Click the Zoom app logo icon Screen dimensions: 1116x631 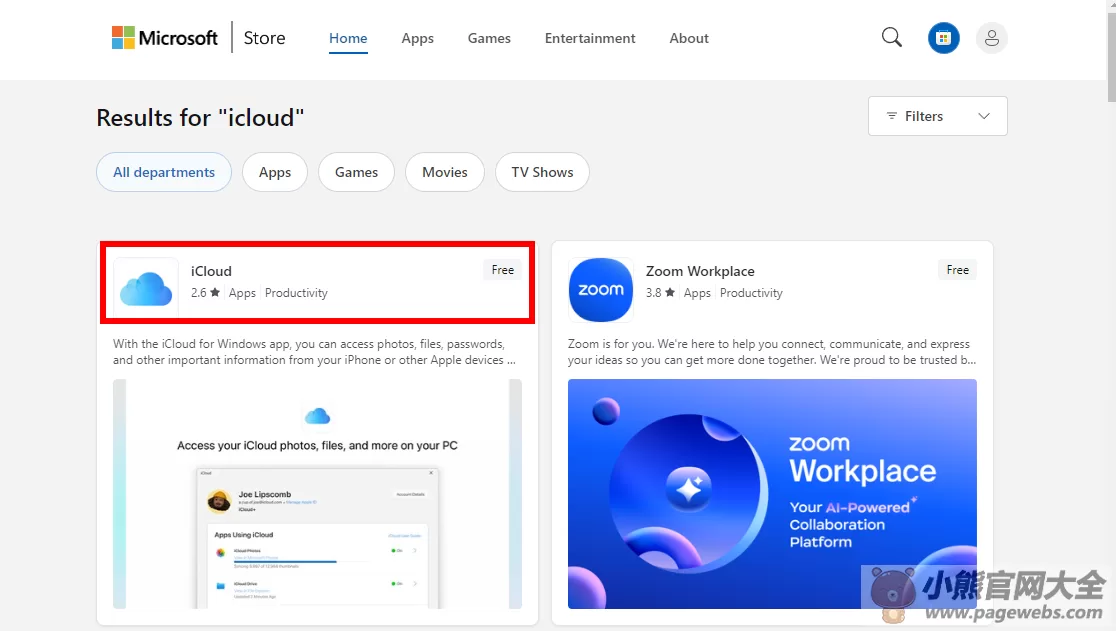tap(601, 290)
